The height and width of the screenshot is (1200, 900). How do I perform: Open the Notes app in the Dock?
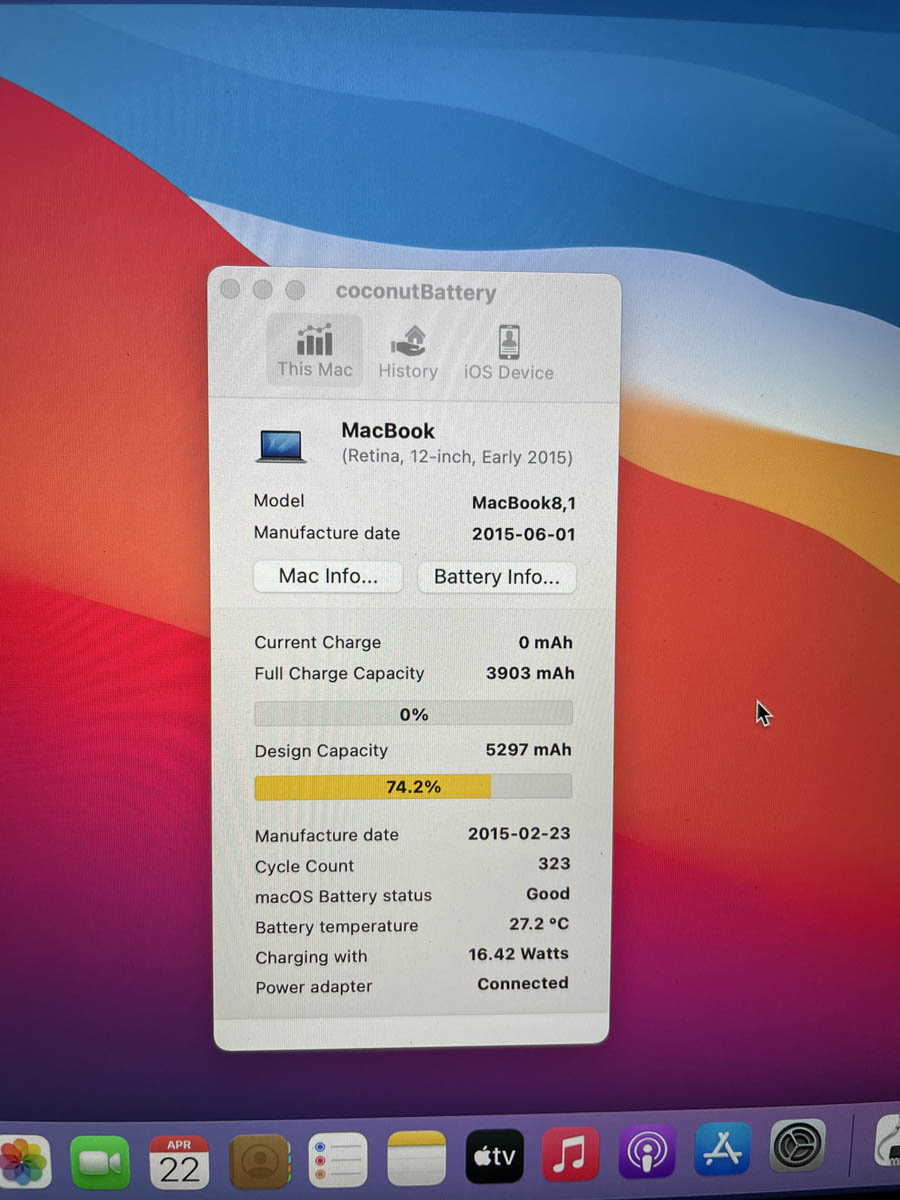(416, 1160)
